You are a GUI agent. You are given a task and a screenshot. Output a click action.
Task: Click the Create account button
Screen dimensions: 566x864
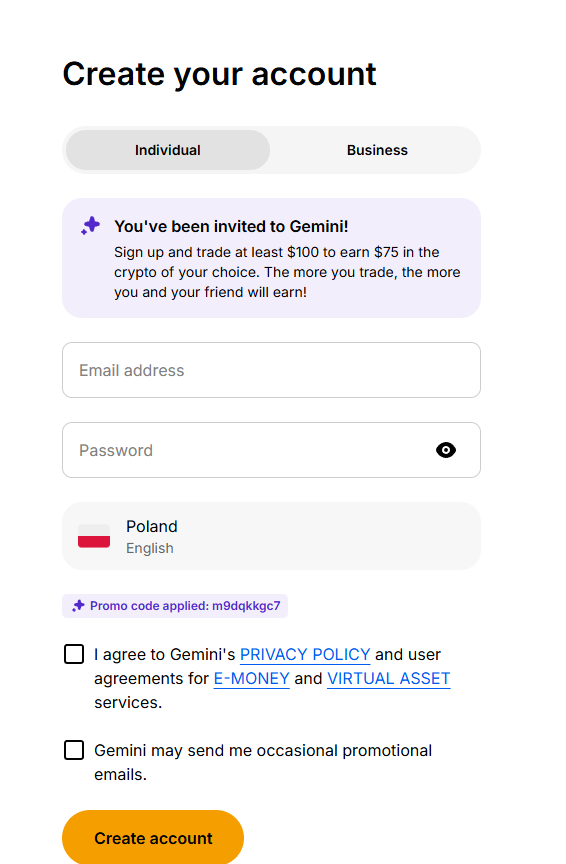click(x=153, y=838)
